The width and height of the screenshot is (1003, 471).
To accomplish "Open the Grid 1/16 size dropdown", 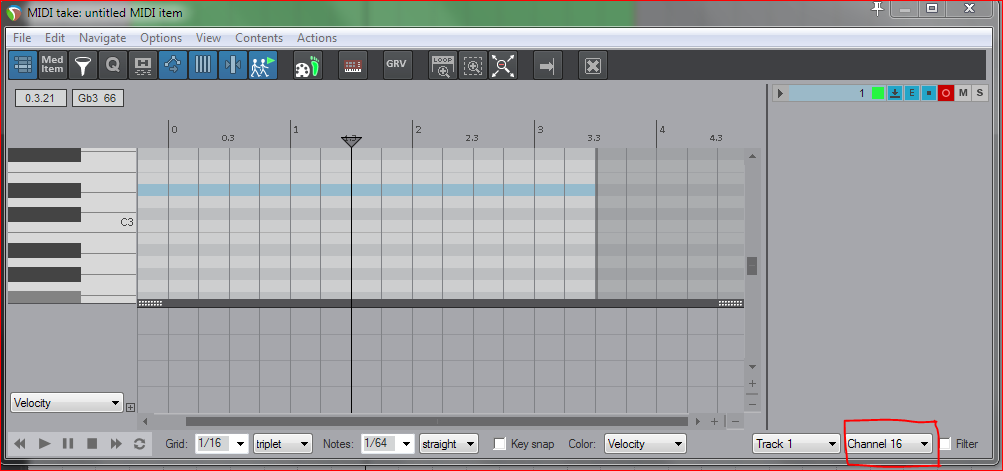I will [222, 443].
